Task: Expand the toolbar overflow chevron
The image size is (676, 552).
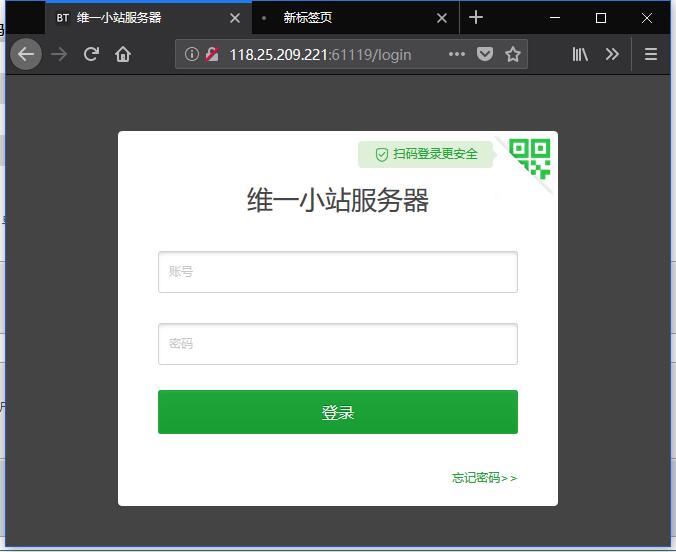Action: 612,54
